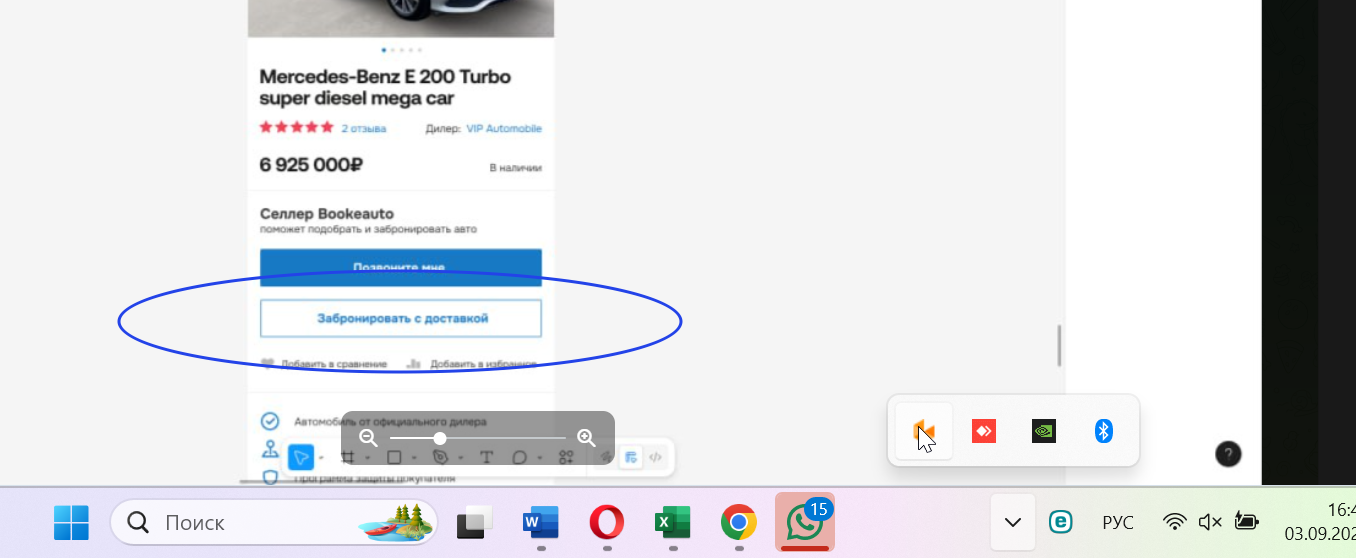
Task: Open Pen tool options dropdown arrow
Action: (461, 459)
